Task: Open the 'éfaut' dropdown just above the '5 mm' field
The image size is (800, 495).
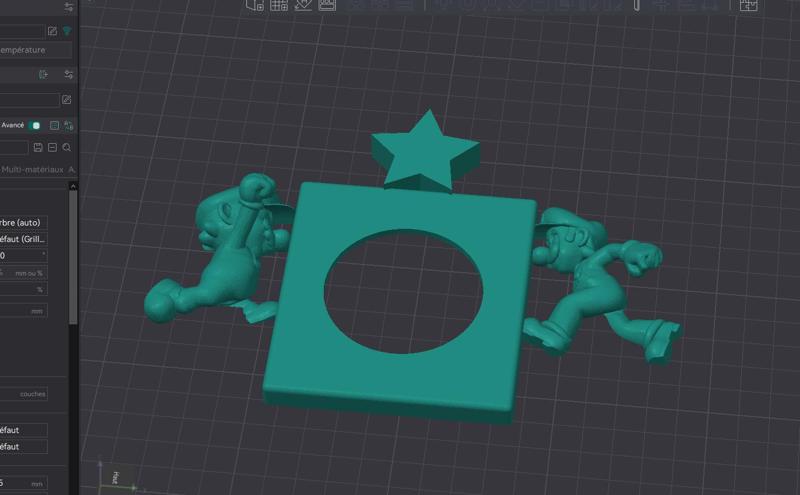Action: (23, 447)
